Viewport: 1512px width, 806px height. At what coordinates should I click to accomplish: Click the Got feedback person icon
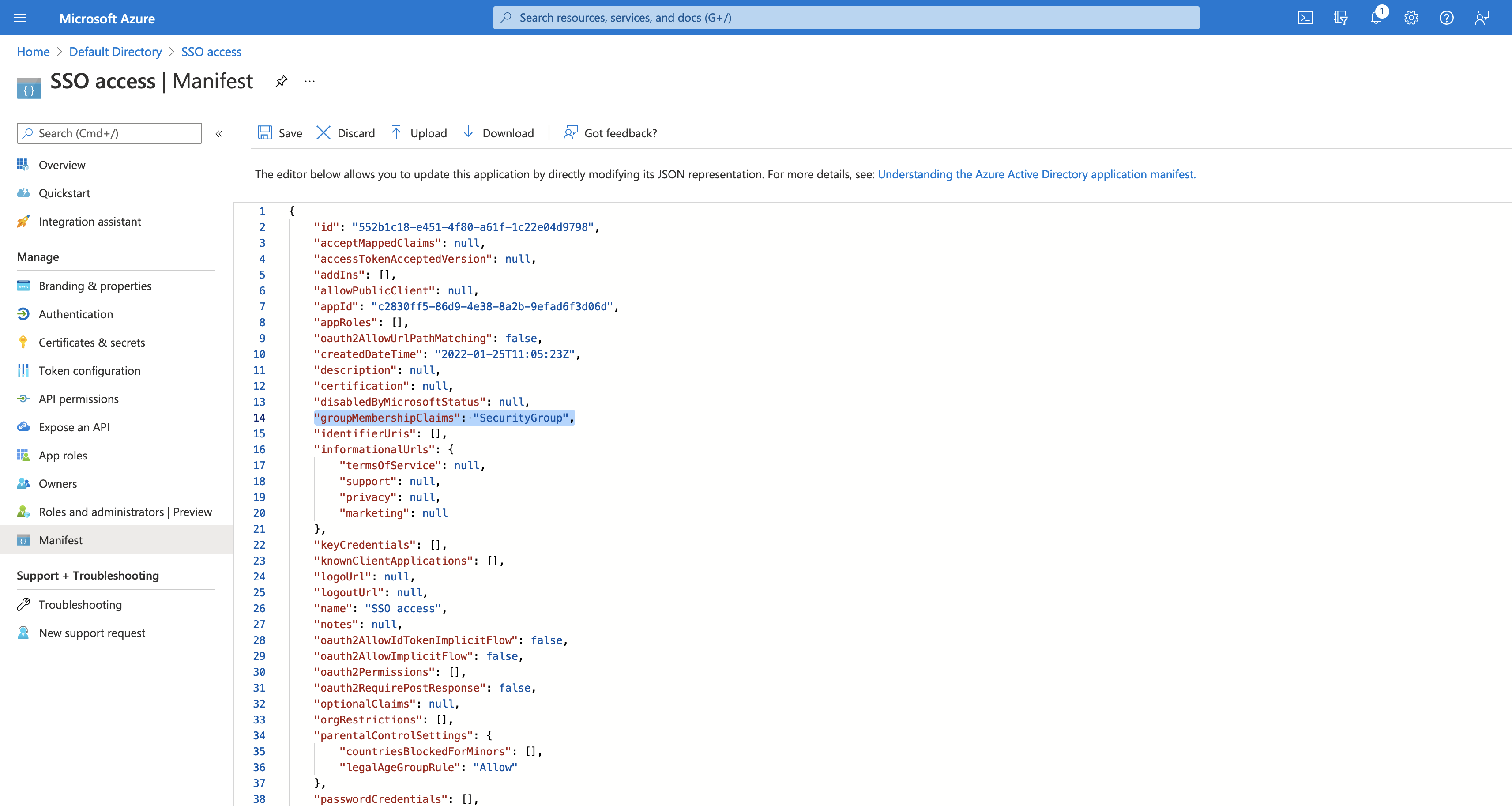tap(570, 133)
